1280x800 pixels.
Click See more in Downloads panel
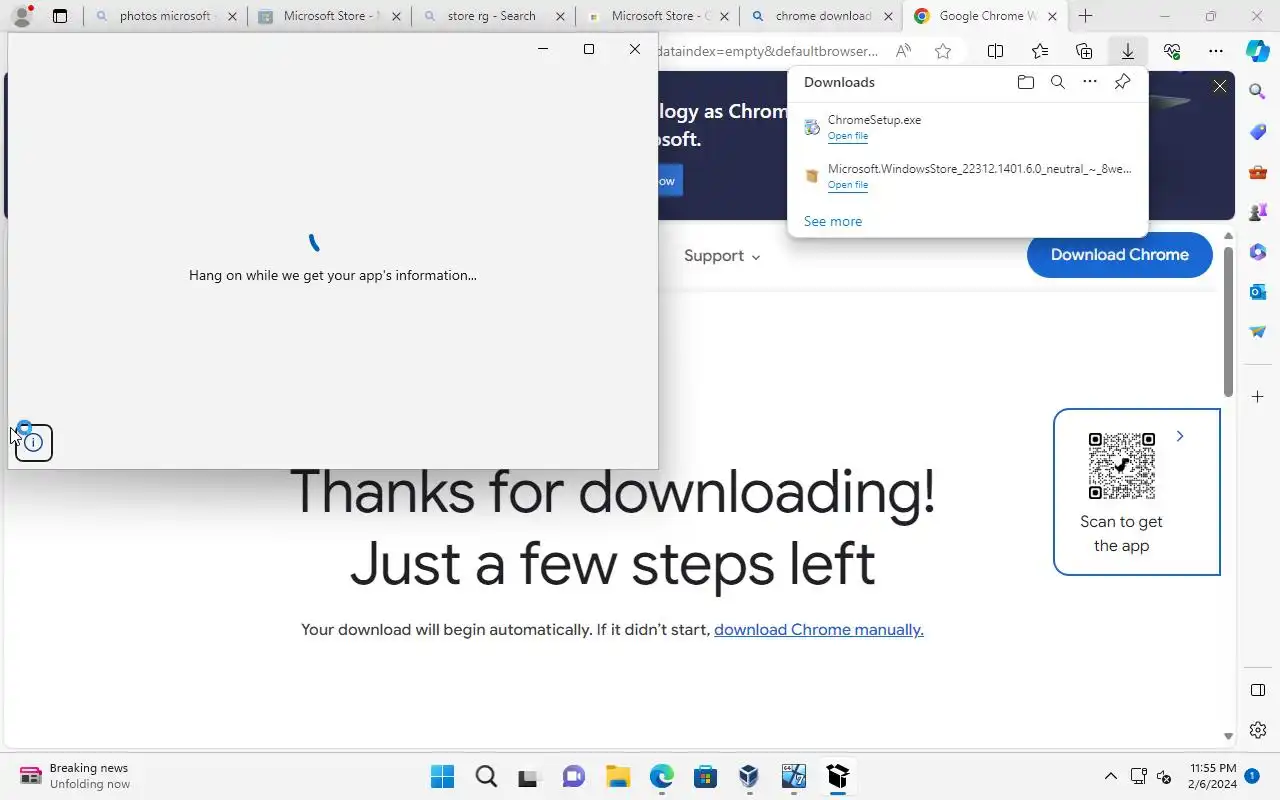point(833,221)
